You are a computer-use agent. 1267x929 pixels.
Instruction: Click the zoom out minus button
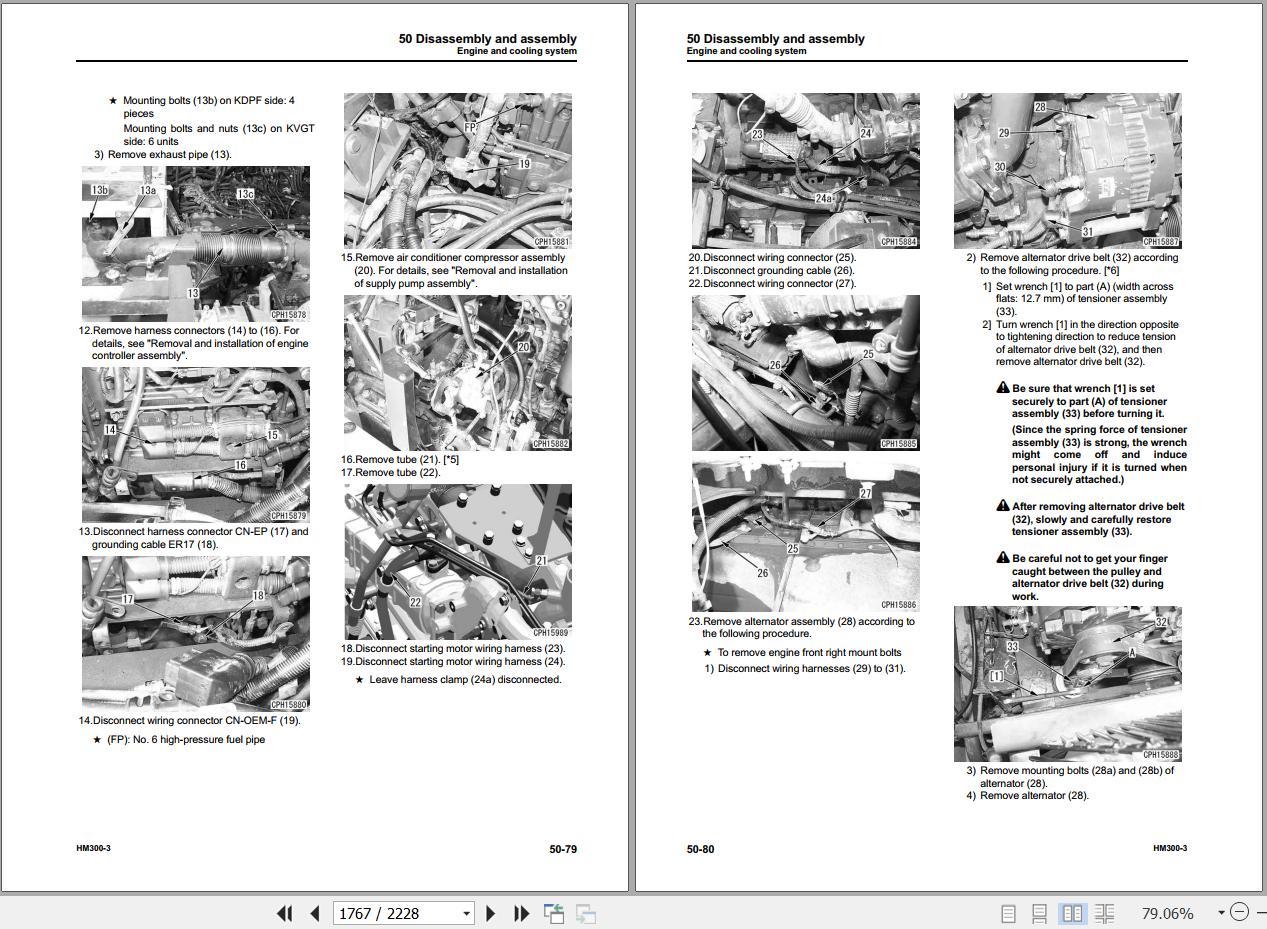[1240, 912]
